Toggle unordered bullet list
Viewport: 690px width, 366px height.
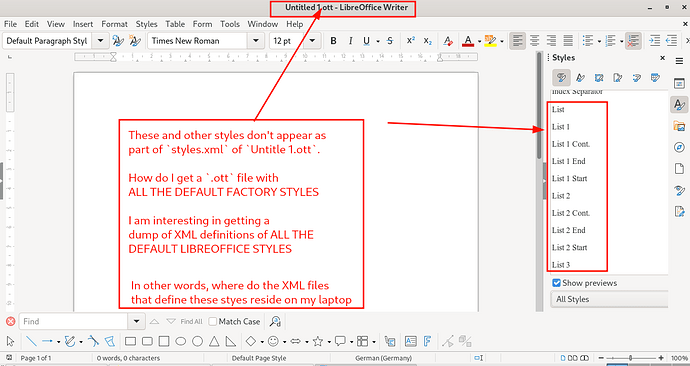(588, 41)
